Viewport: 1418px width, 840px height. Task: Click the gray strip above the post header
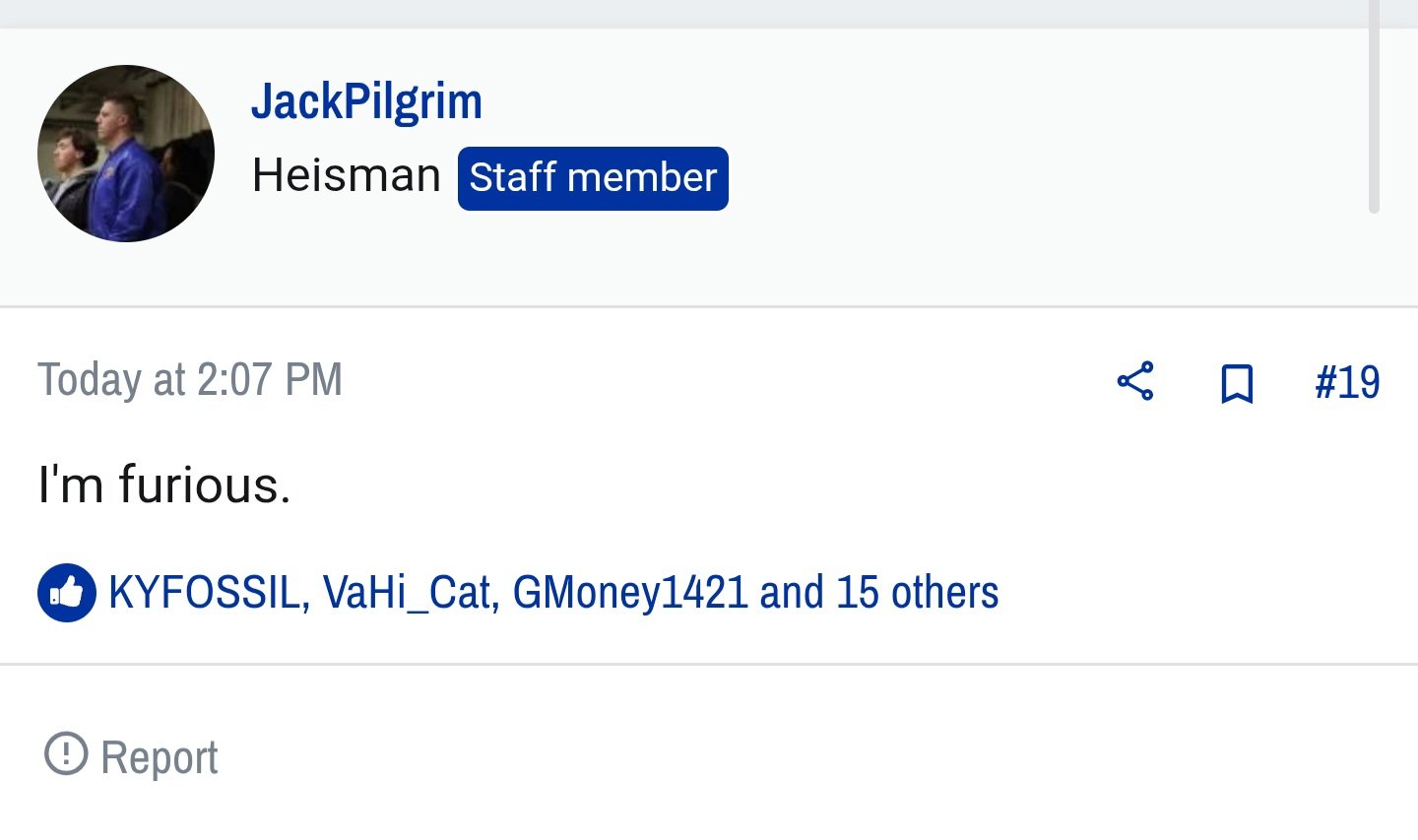(x=709, y=14)
